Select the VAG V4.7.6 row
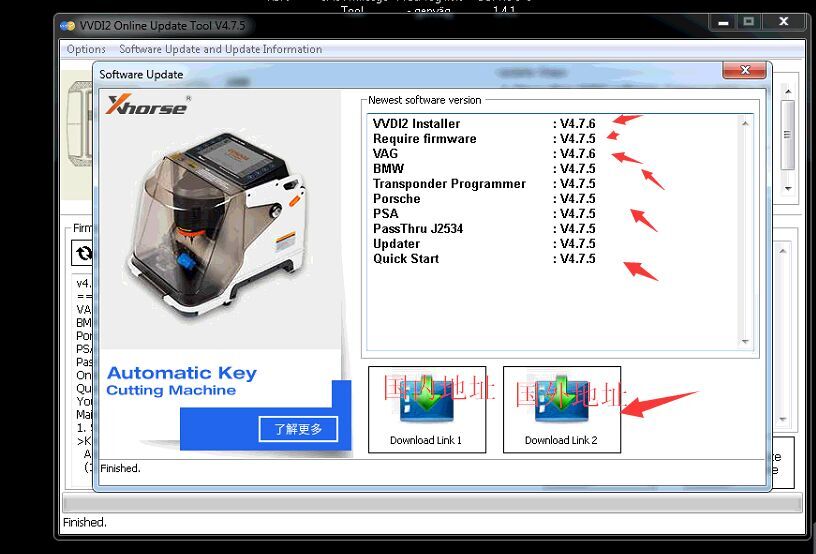816x554 pixels. pos(484,154)
